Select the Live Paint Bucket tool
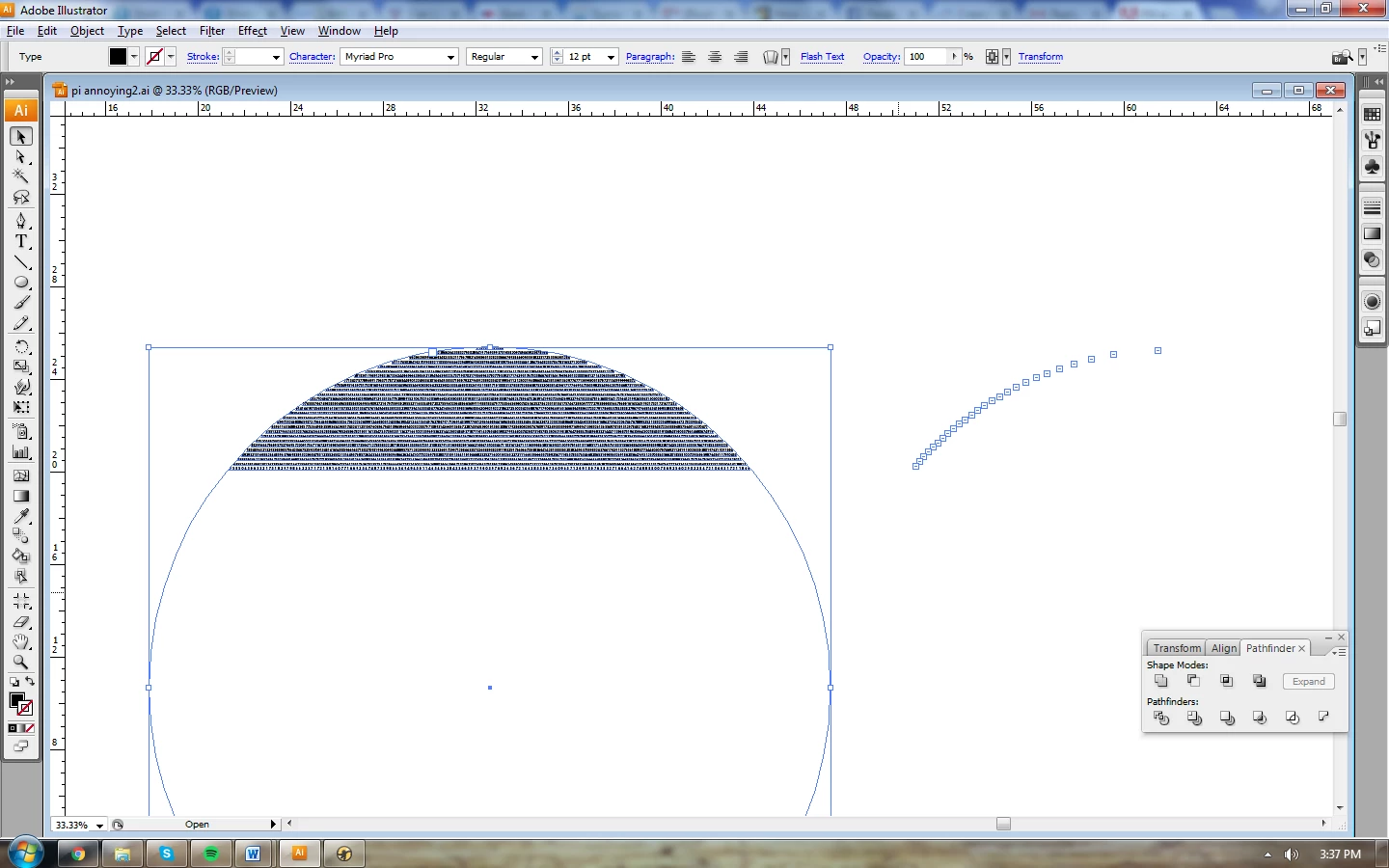 pos(21,556)
